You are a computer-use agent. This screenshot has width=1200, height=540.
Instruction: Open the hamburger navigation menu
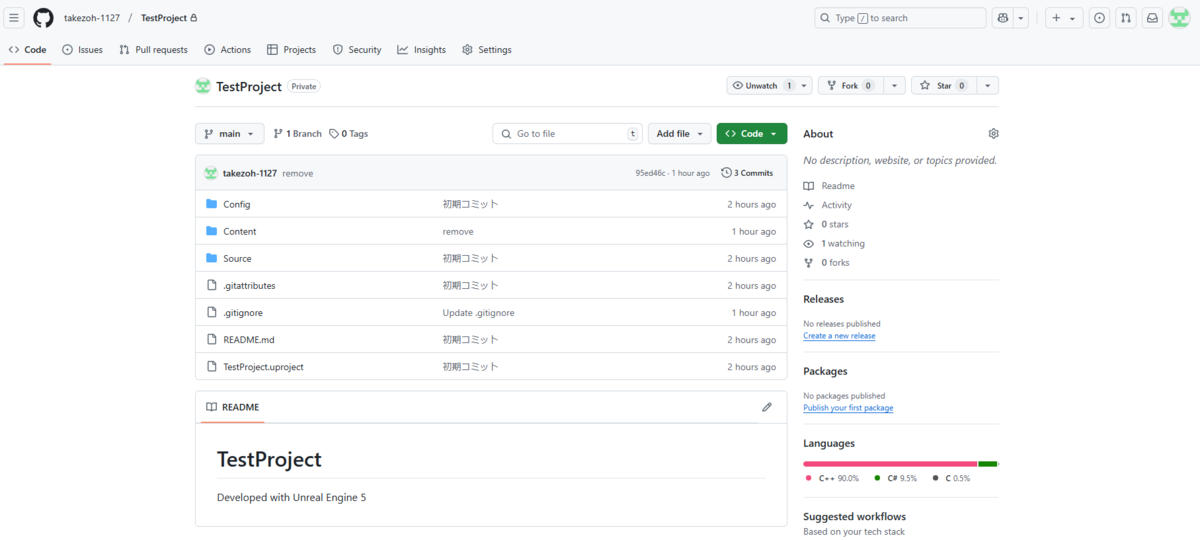[x=15, y=18]
